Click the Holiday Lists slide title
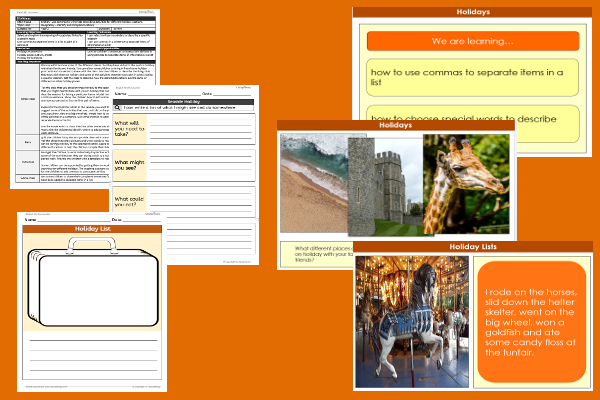The height and width of the screenshot is (400, 600). click(x=473, y=247)
